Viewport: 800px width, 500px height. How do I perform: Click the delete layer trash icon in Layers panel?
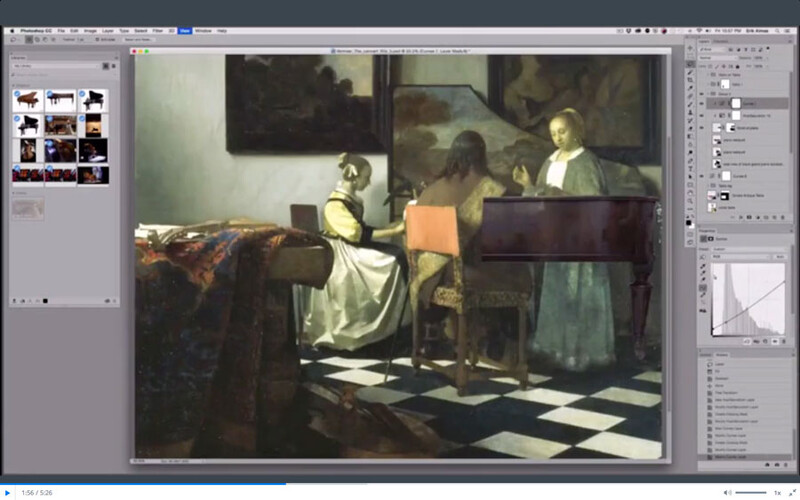coord(782,217)
